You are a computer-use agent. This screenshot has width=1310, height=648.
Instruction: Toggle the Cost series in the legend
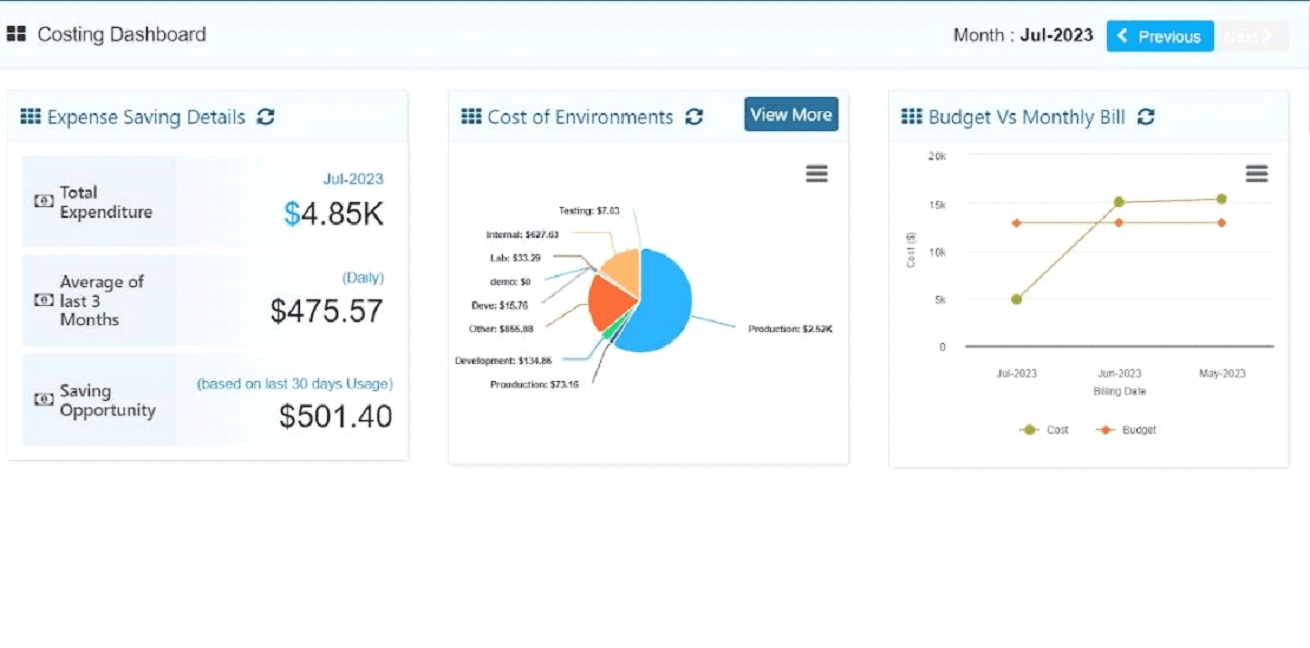pos(1044,430)
